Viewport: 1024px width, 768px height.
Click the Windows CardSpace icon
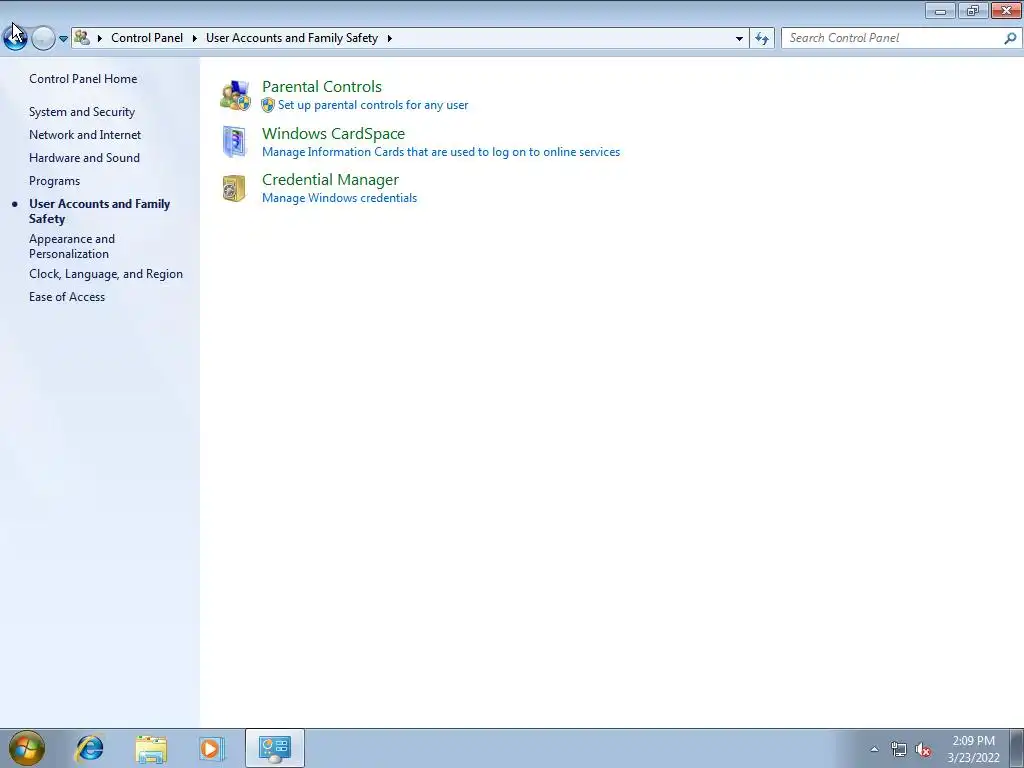[234, 142]
